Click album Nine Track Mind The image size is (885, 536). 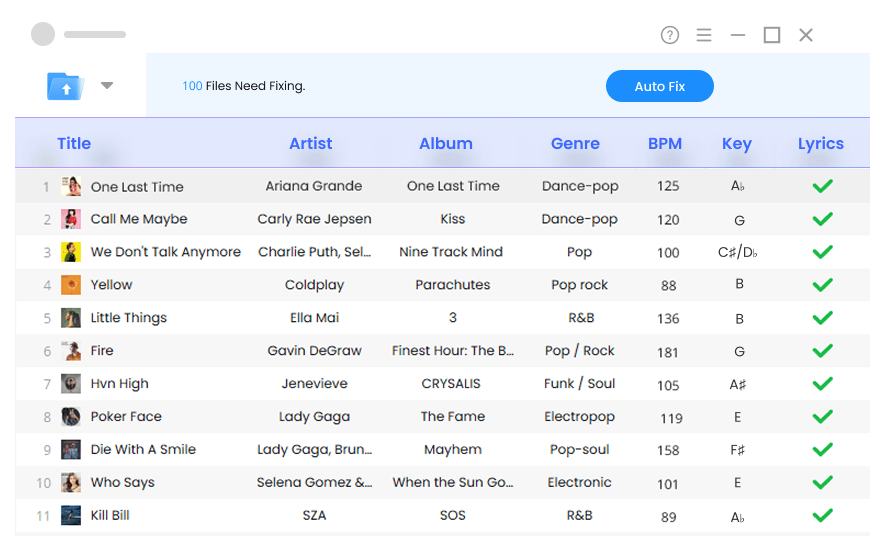coord(451,252)
